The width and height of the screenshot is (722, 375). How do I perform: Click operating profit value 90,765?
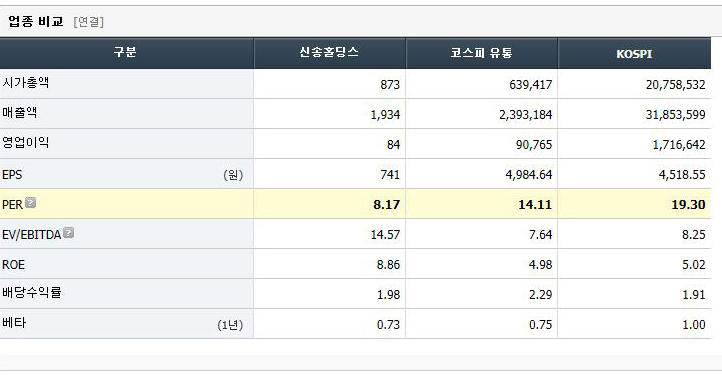tap(534, 145)
